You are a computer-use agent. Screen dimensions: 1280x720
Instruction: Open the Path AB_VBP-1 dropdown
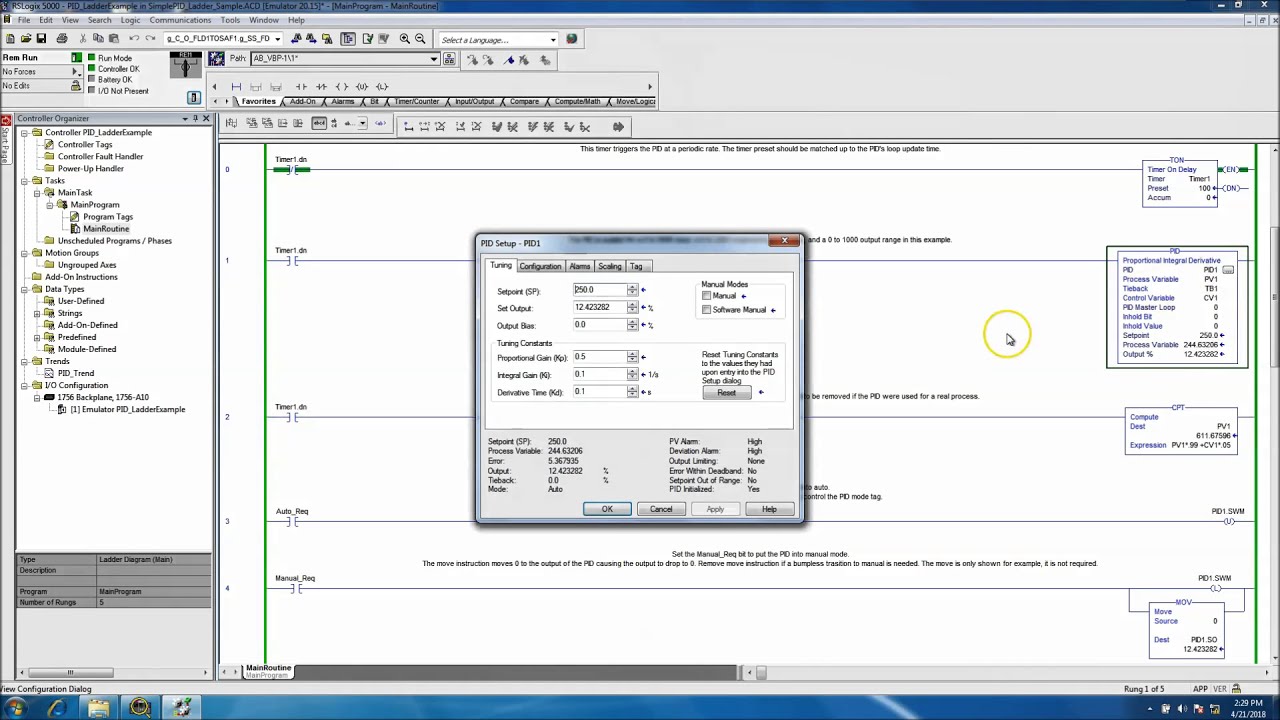click(x=433, y=59)
